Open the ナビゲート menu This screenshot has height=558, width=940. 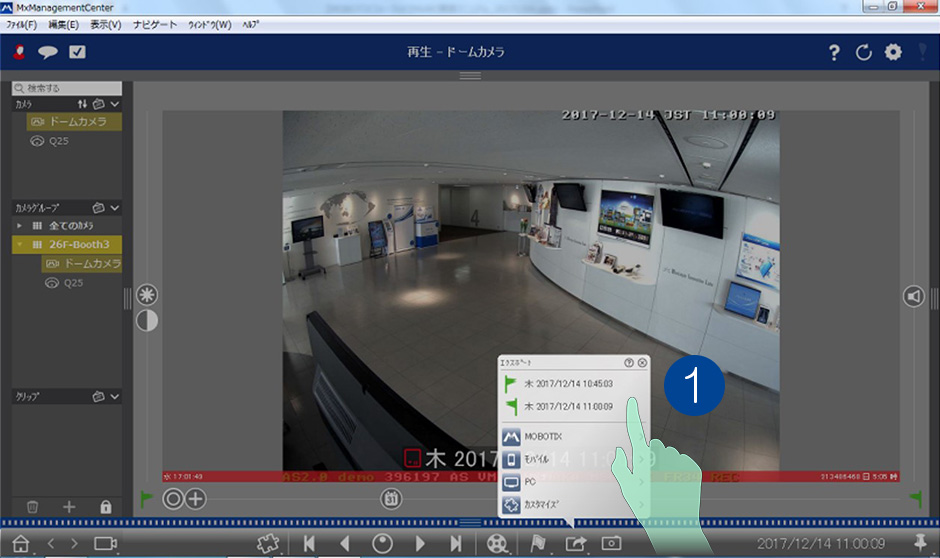click(155, 25)
